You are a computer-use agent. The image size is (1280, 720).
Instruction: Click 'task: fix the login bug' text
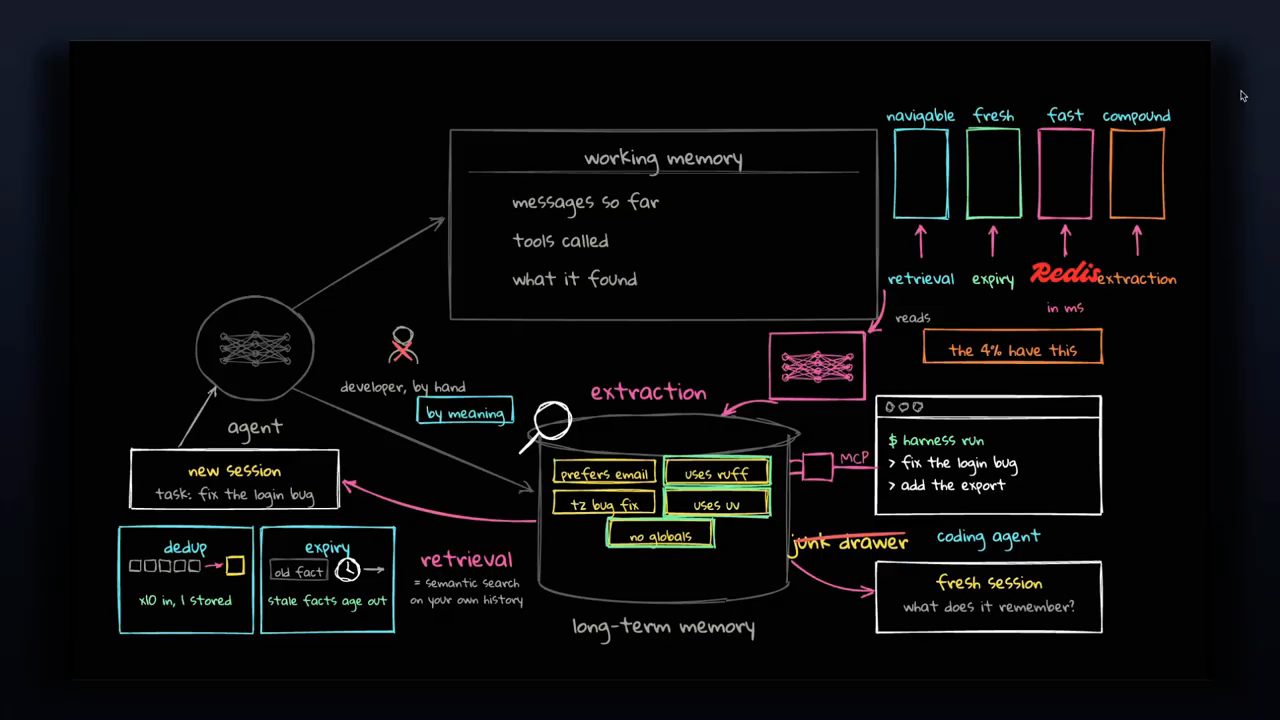(235, 495)
